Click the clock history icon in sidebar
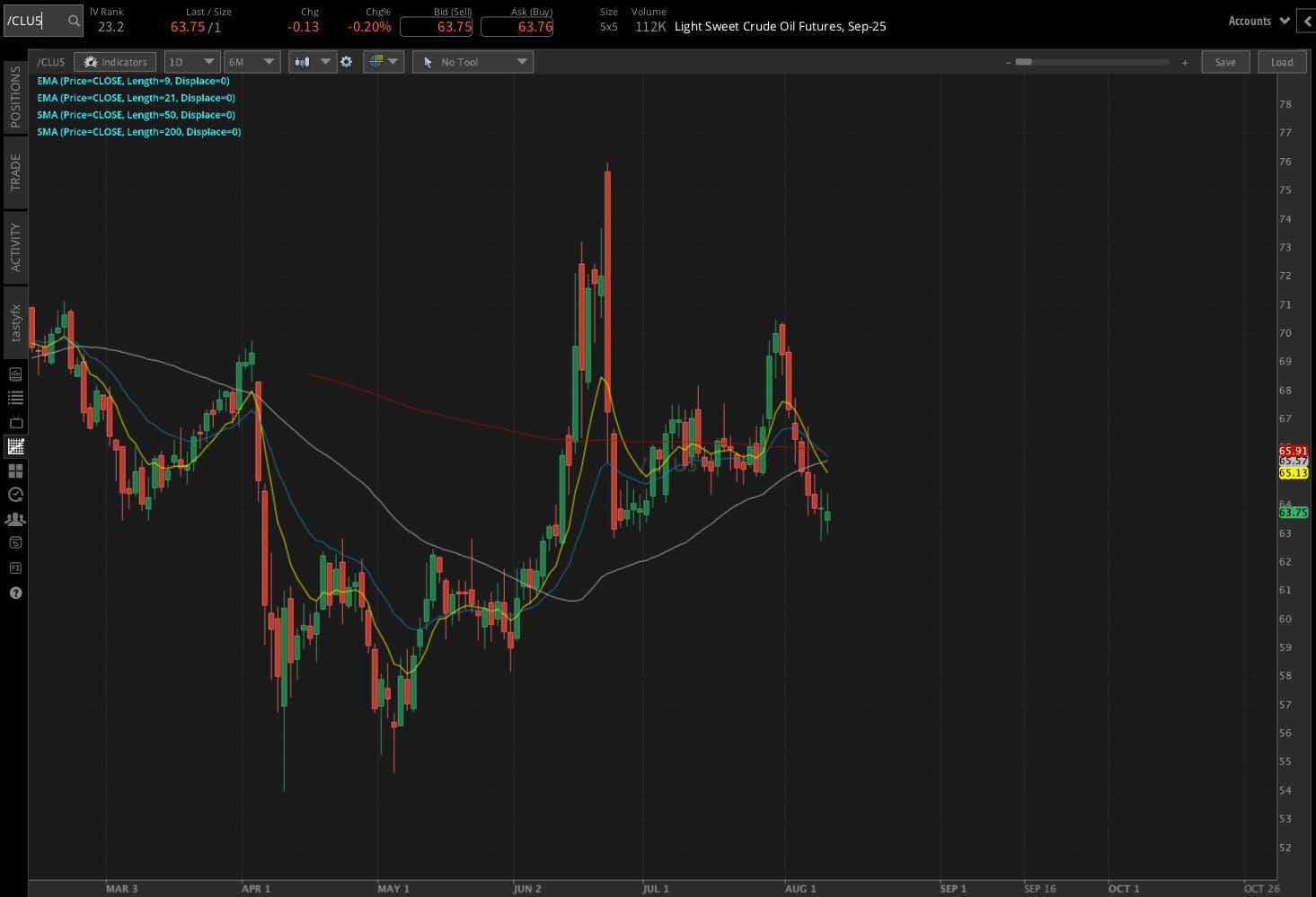This screenshot has height=897, width=1316. [x=14, y=494]
